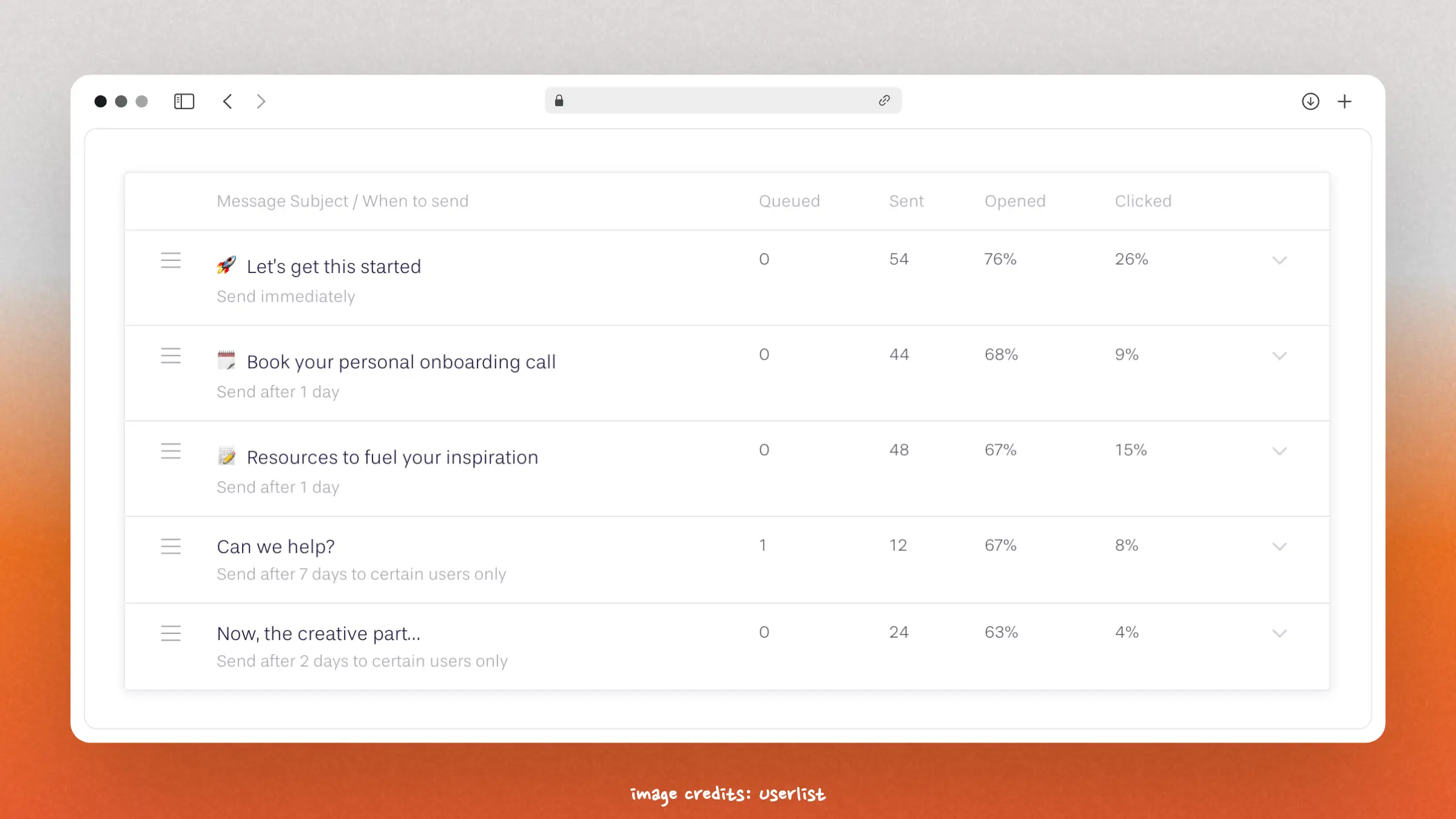
Task: Click 'Send after 7 days to certain users only'
Action: click(x=362, y=574)
